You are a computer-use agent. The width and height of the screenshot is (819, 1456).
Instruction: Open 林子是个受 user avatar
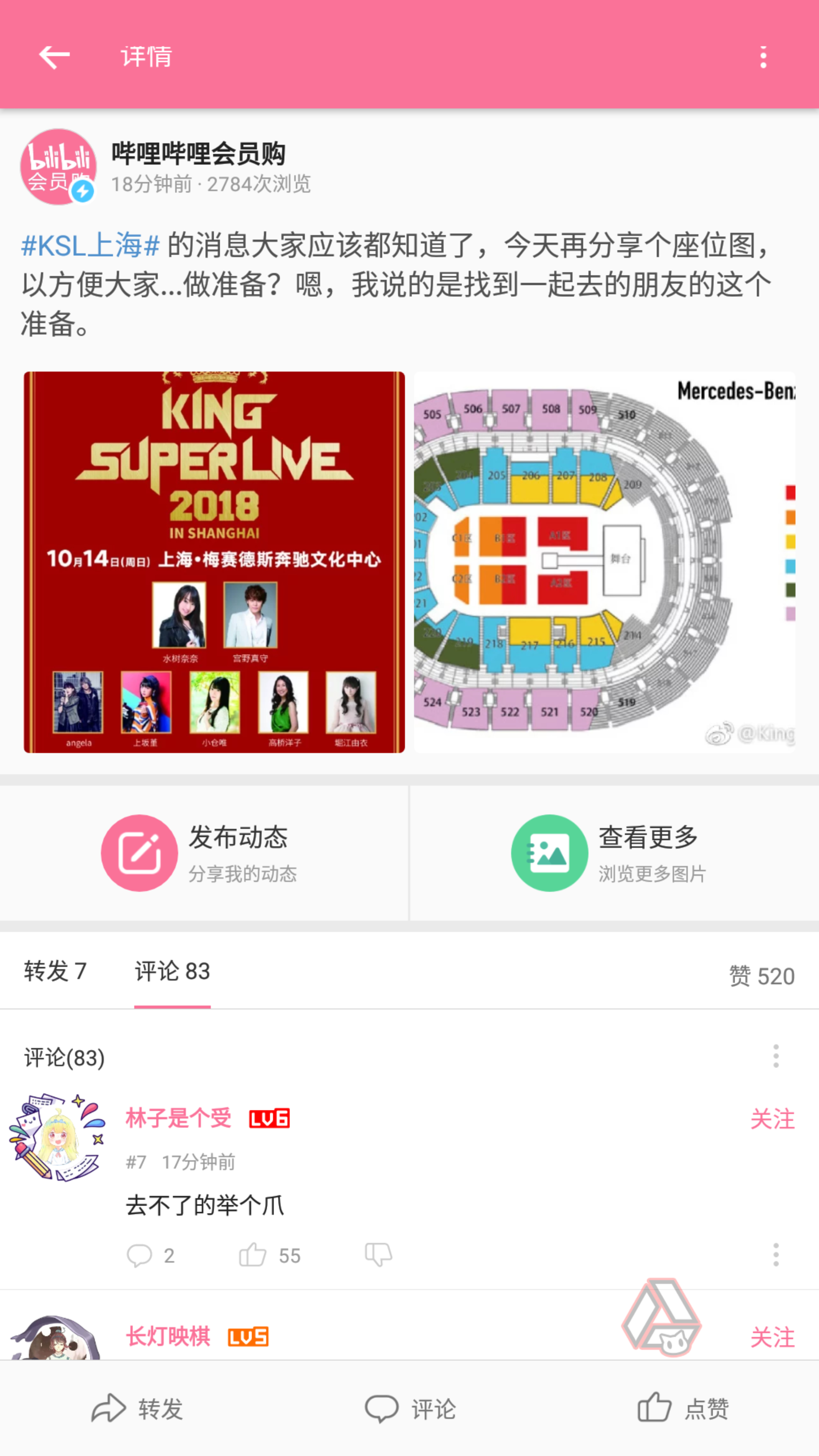point(56,1137)
